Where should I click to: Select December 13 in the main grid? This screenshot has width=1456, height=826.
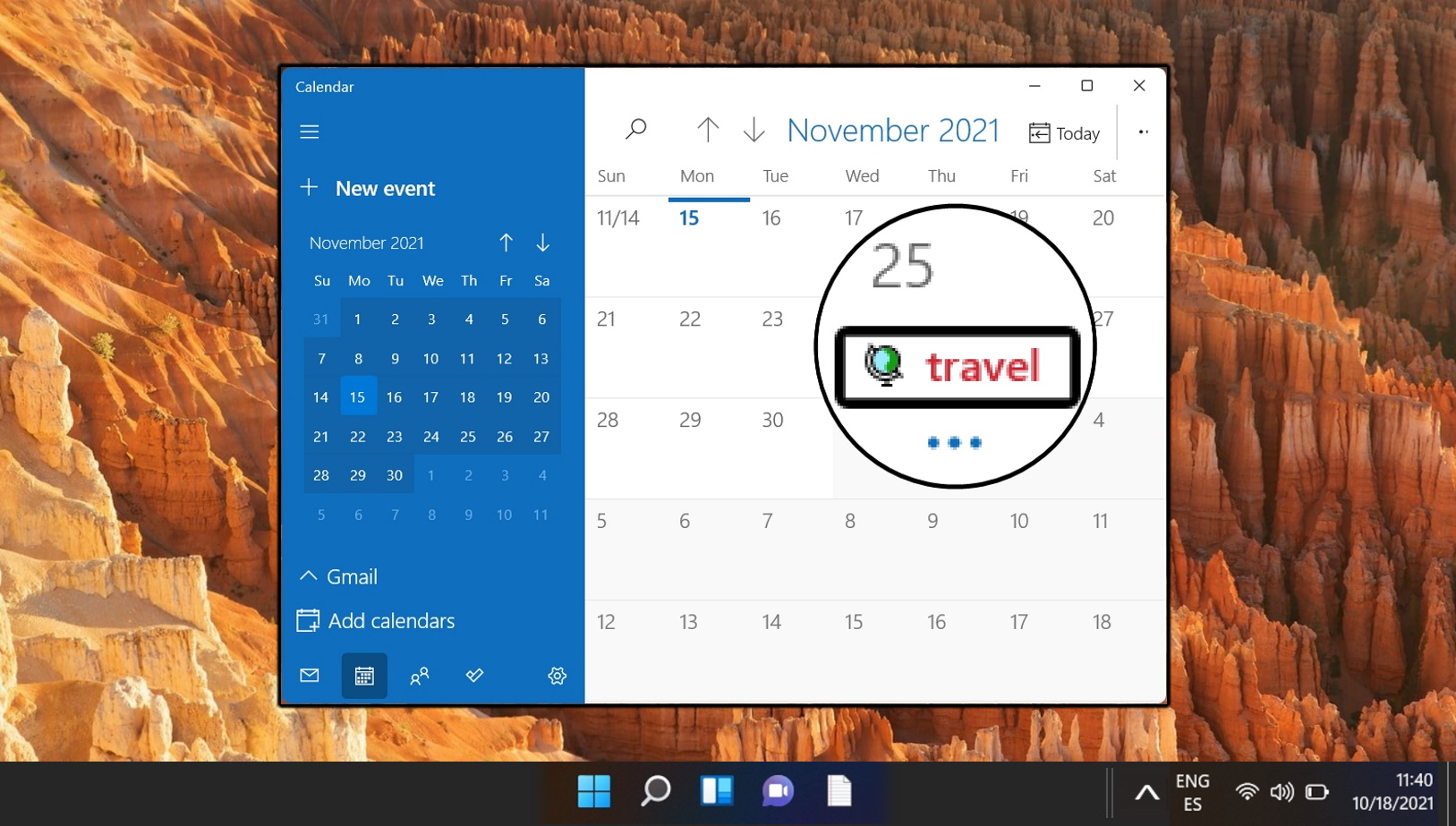click(709, 651)
